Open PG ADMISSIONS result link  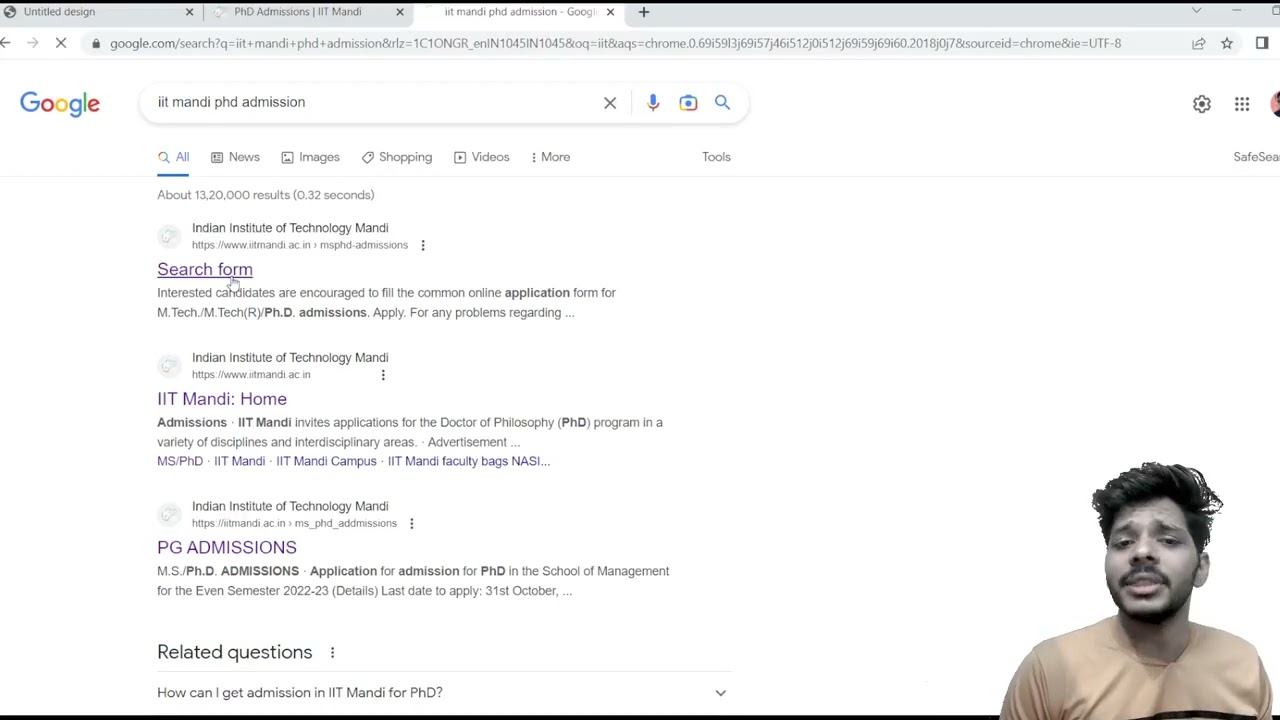coord(227,547)
